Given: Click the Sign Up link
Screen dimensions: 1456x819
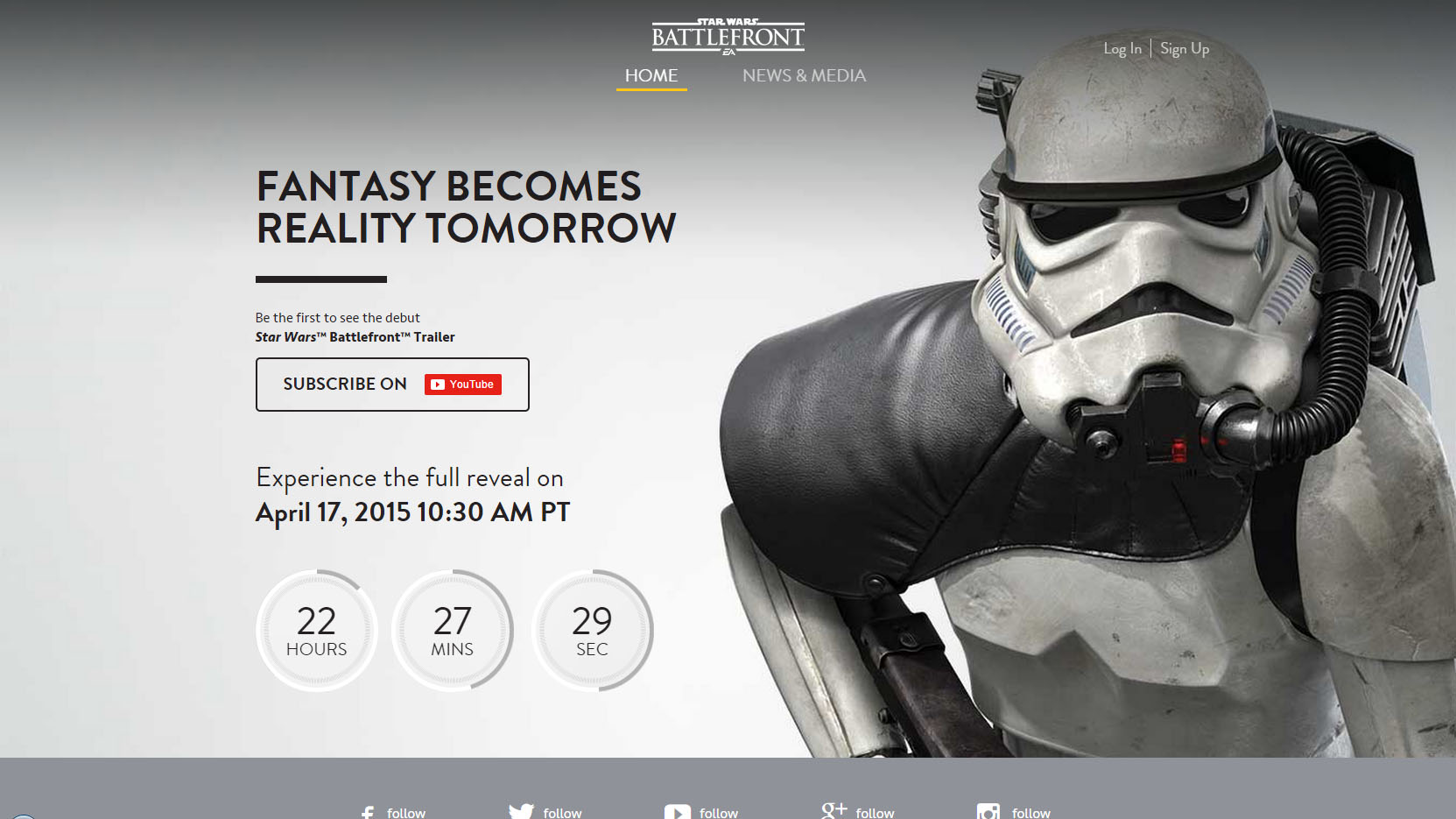Looking at the screenshot, I should (x=1185, y=48).
